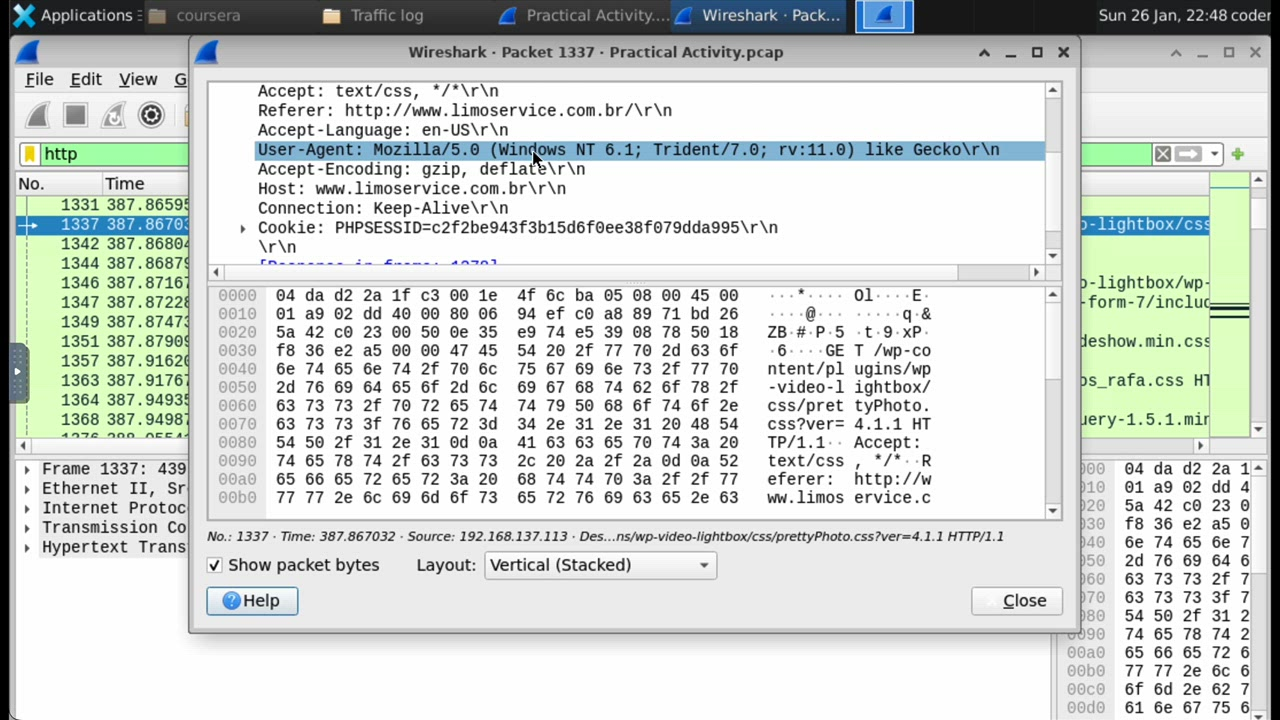The image size is (1280, 720).
Task: Open the View menu
Action: pos(138,80)
